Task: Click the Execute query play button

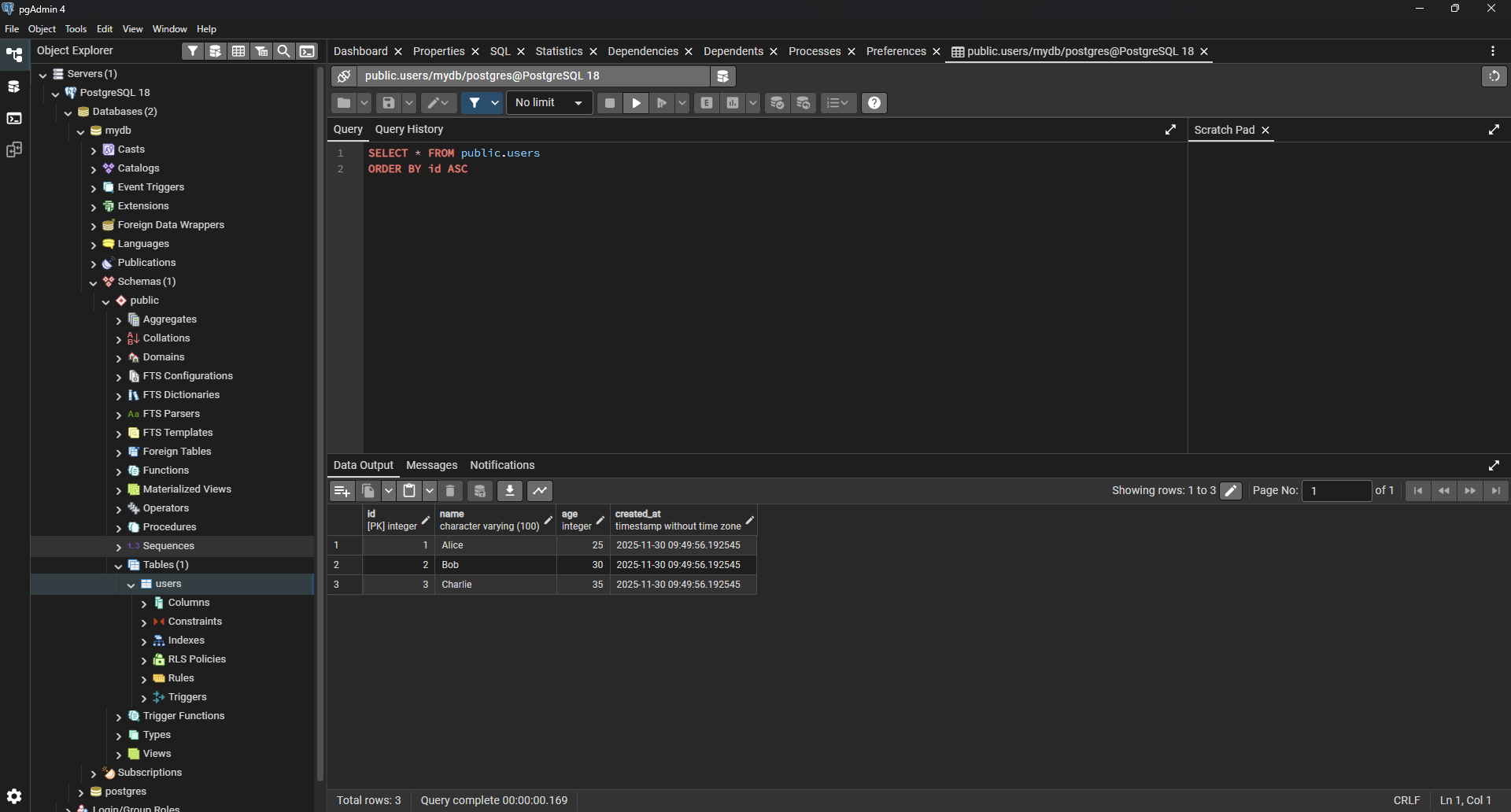Action: pos(636,103)
